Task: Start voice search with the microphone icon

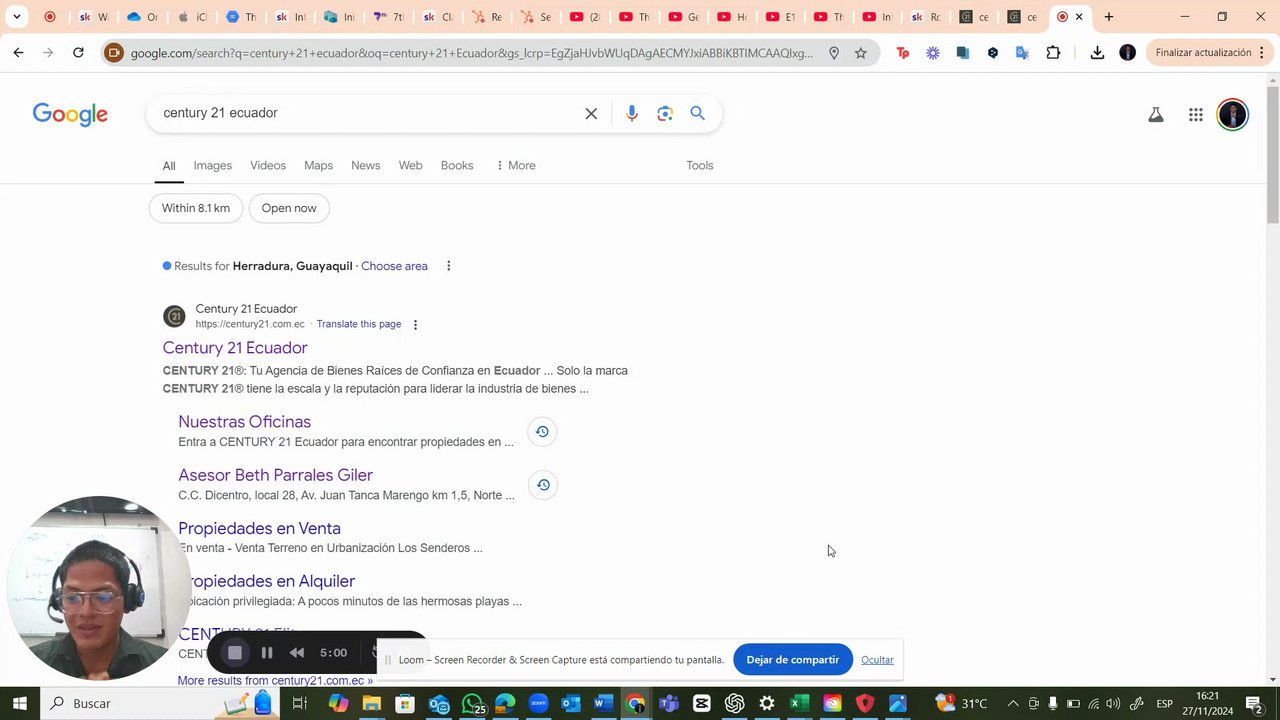Action: 631,113
